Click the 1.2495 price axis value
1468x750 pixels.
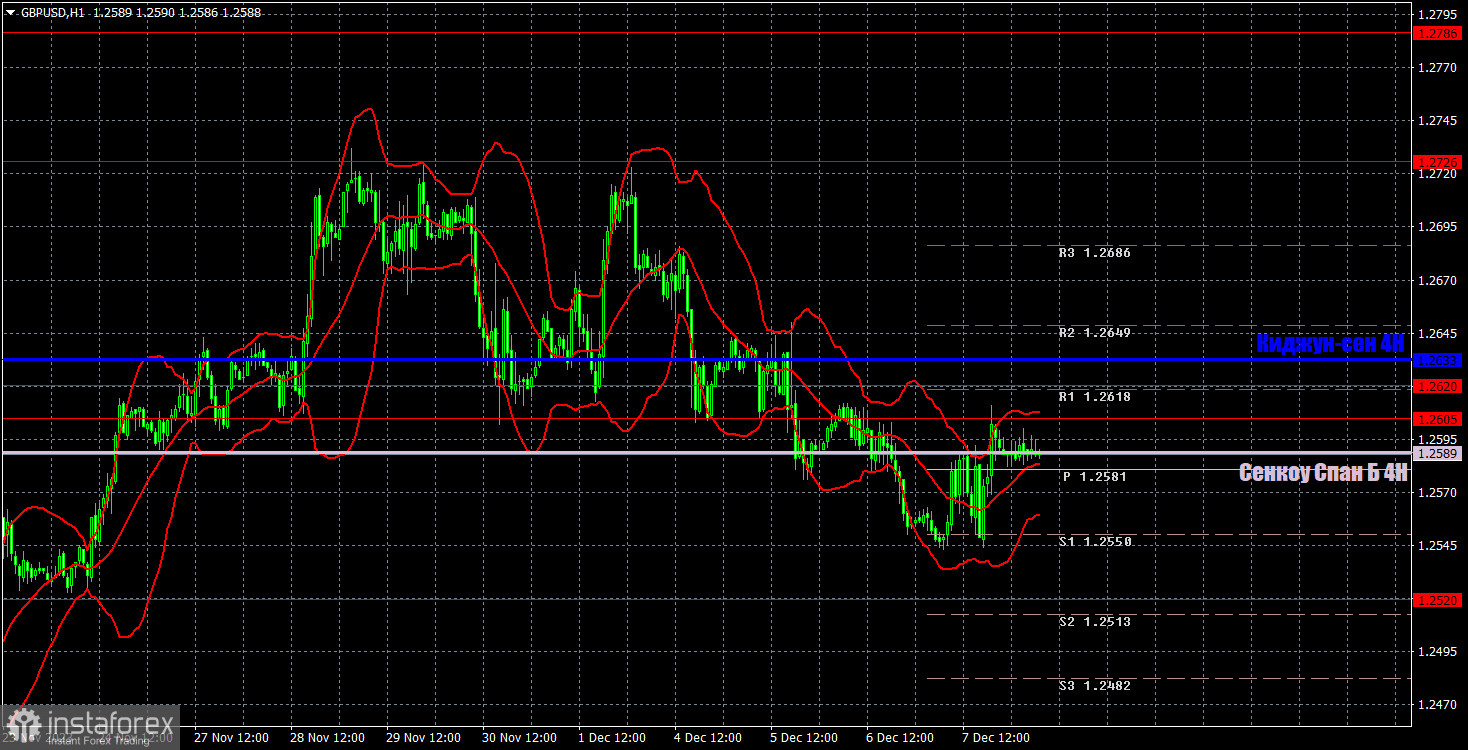(1437, 652)
